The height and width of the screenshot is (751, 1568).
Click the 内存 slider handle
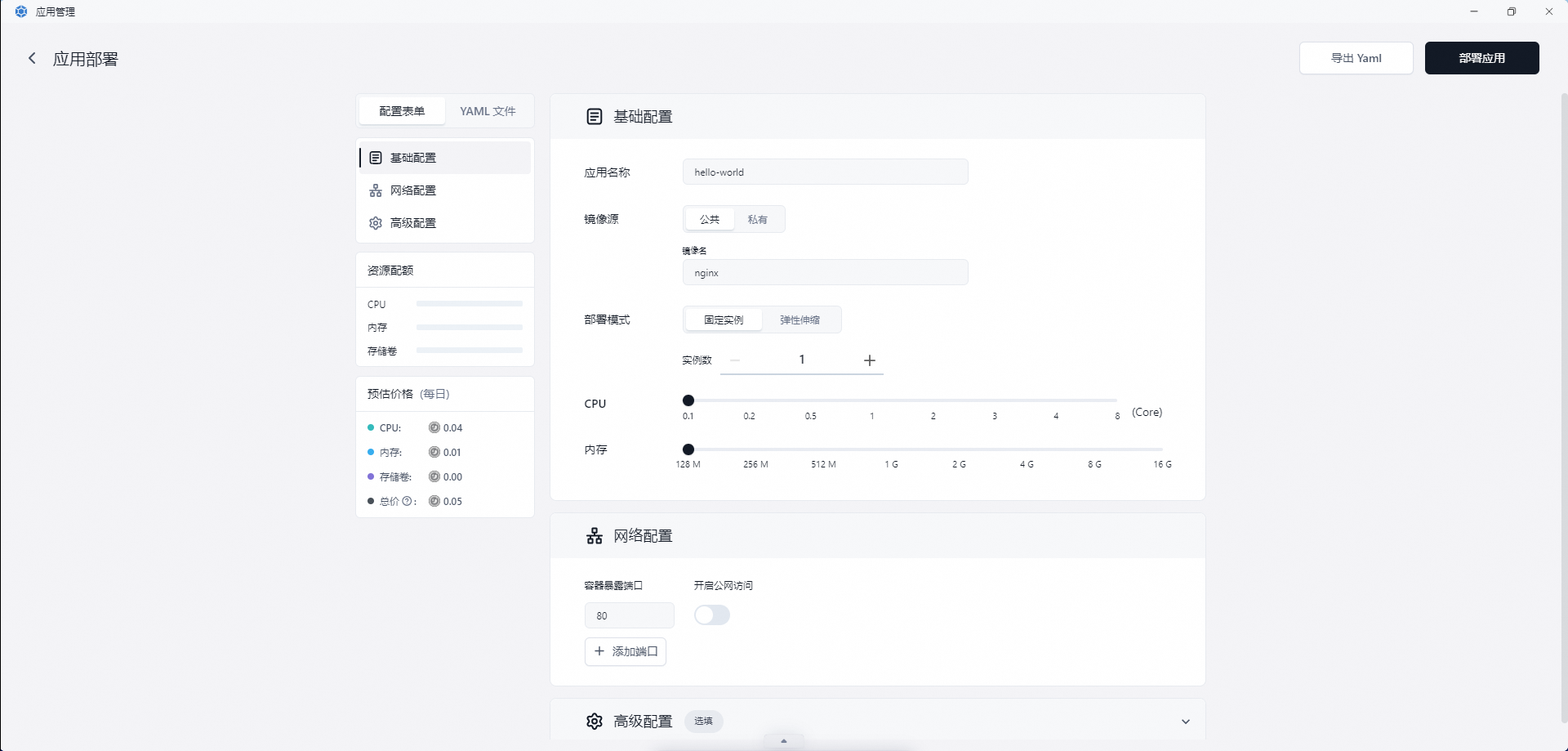click(x=688, y=449)
